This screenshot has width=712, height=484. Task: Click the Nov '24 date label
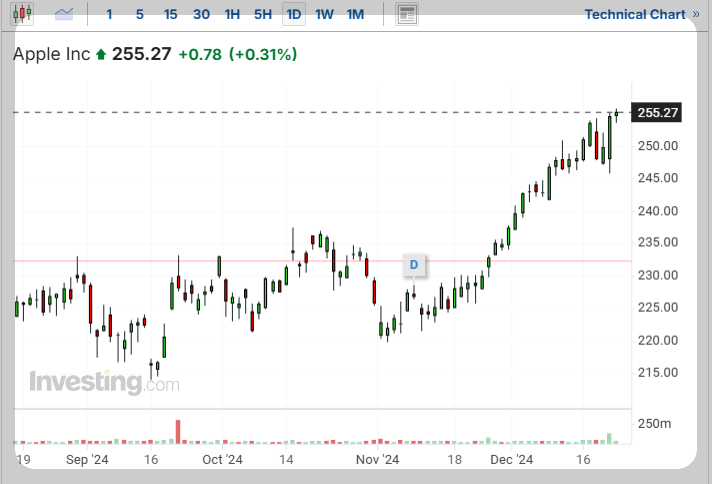(377, 460)
